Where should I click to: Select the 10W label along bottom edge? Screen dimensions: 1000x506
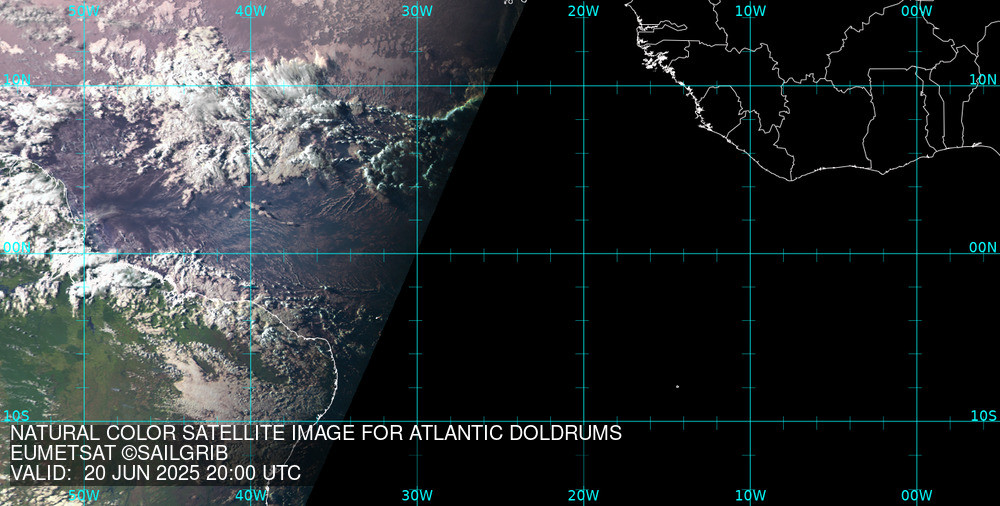tap(750, 495)
